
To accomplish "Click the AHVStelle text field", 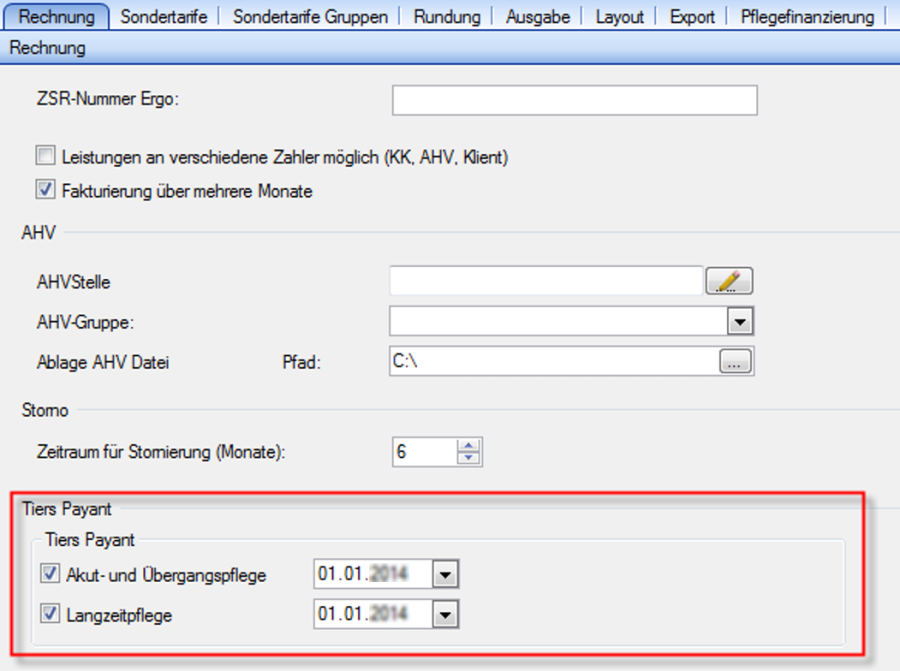I will (546, 281).
